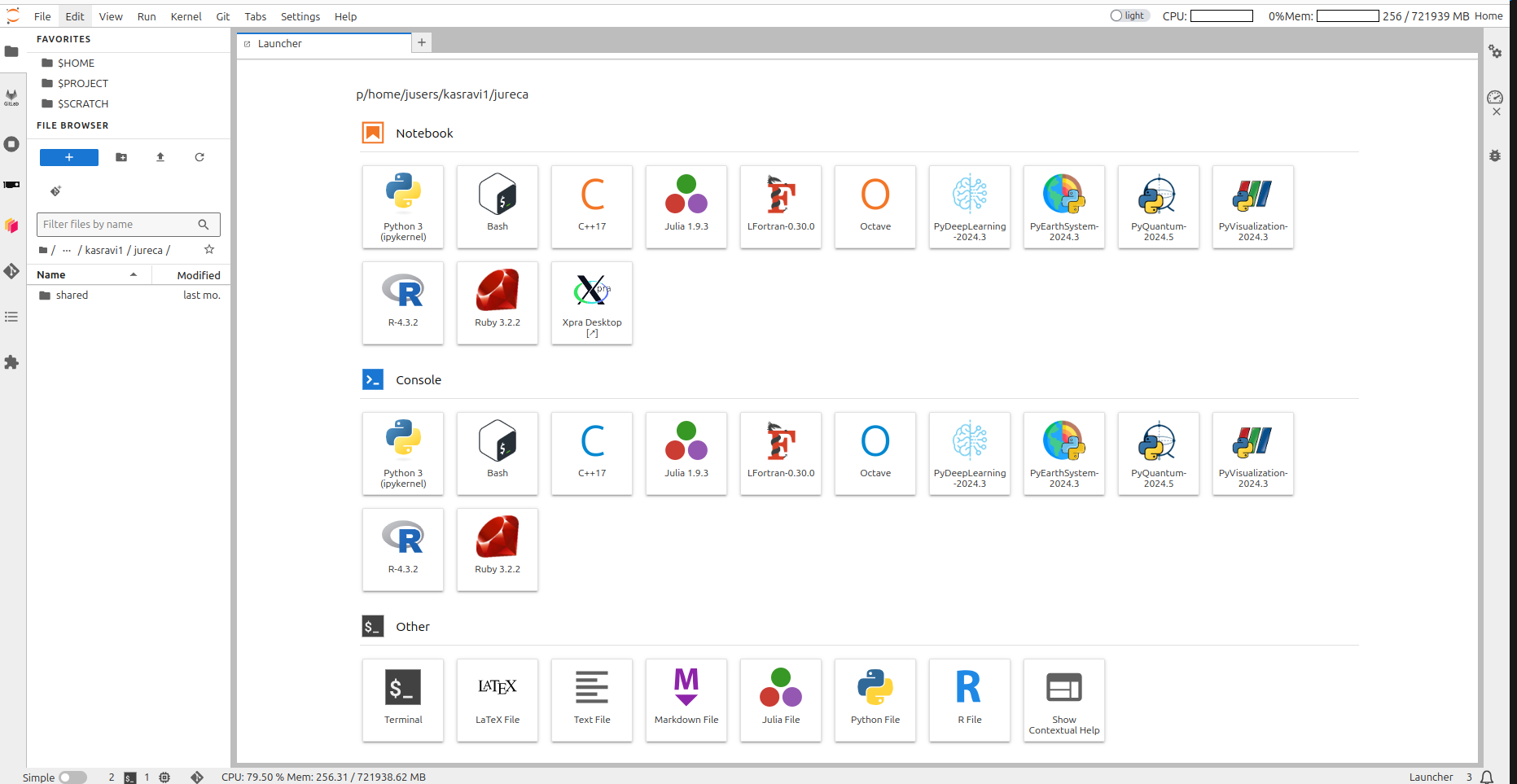Select the Launcher tab
1517x784 pixels.
279,44
